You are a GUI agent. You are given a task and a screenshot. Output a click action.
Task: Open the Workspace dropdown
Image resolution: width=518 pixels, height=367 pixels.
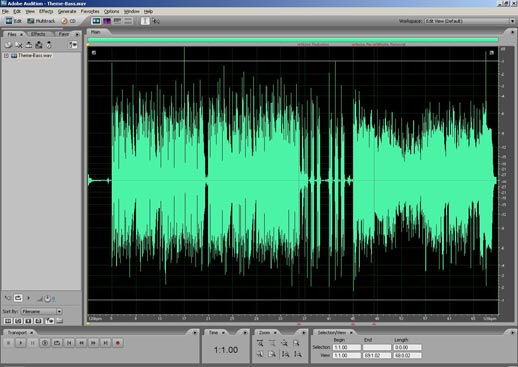(470, 21)
